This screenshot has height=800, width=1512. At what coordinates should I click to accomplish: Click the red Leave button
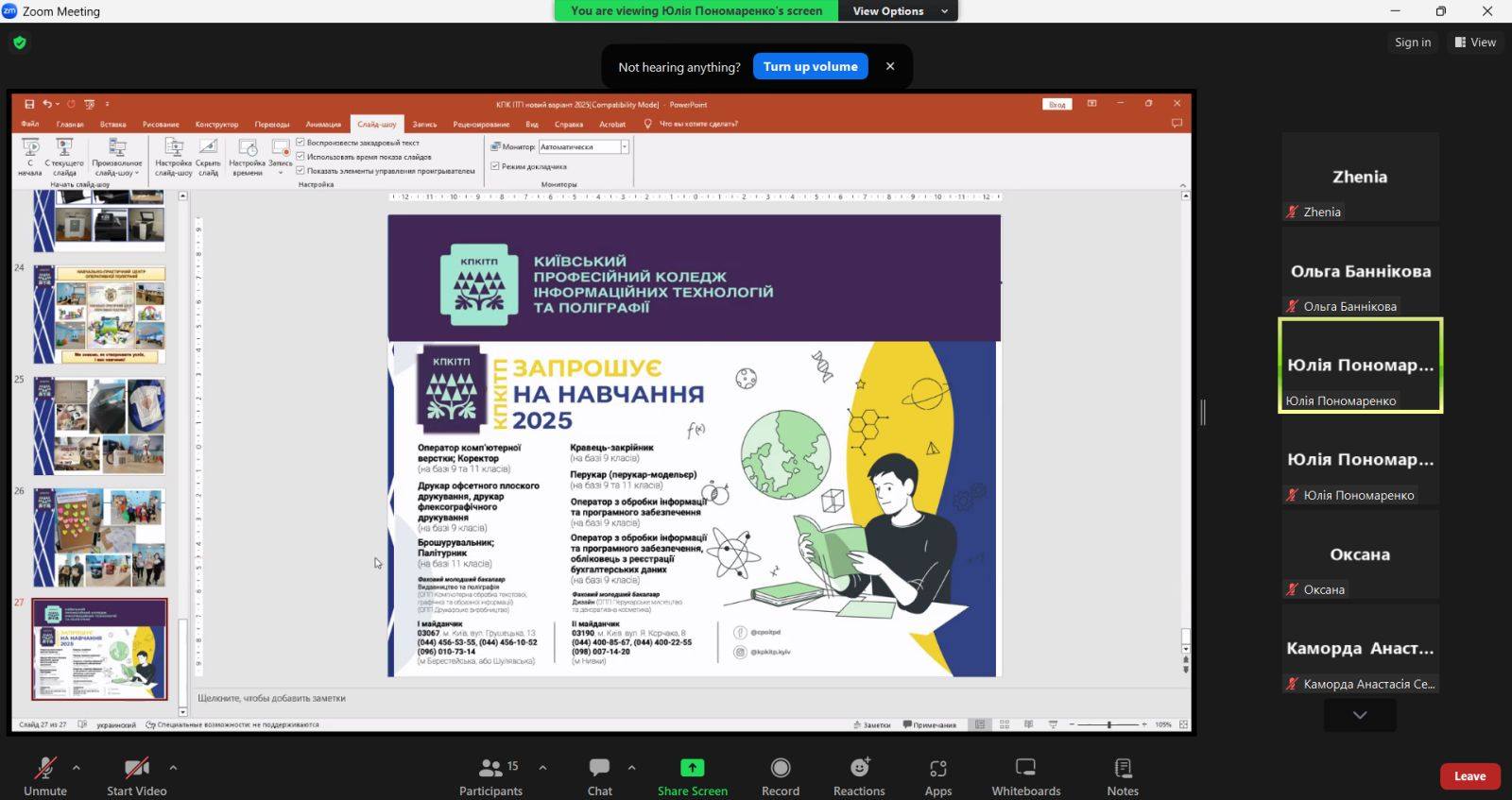click(x=1469, y=776)
